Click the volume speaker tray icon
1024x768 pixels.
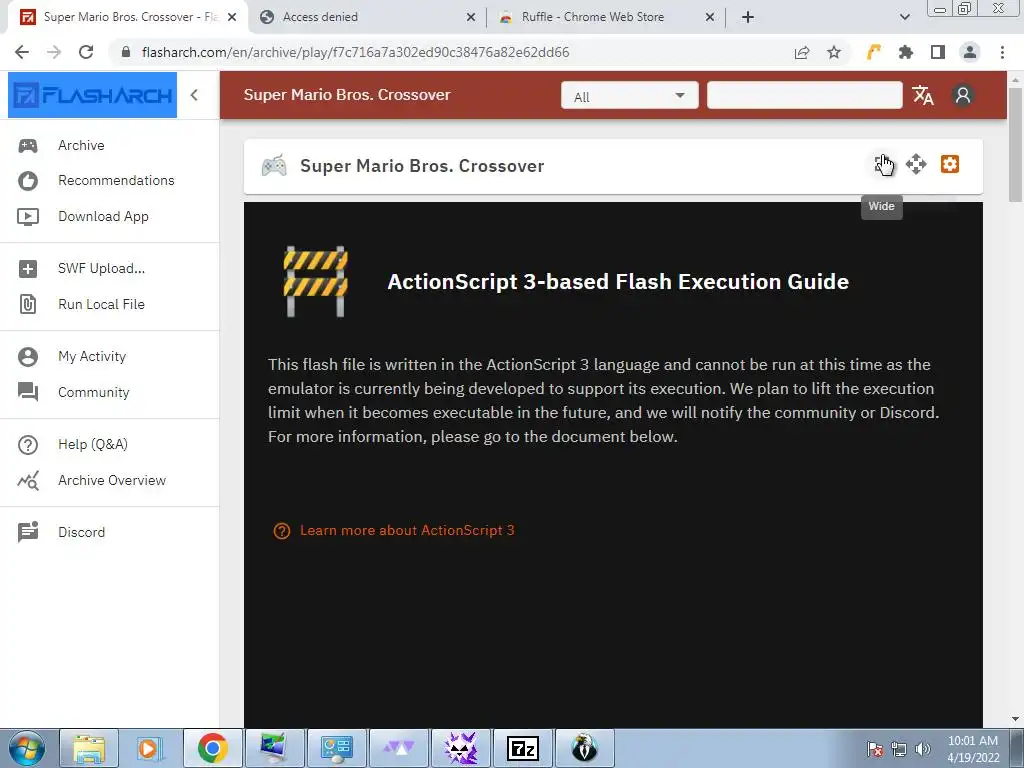pos(923,749)
